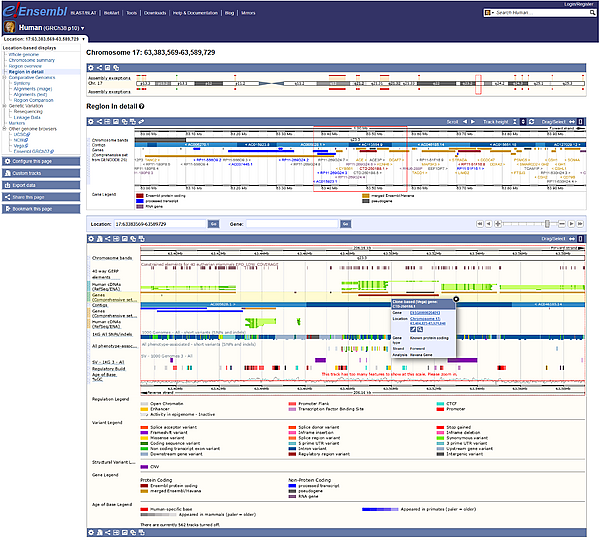Collapse the Comparative Genomics tree node
This screenshot has height=546, width=600.
[4, 79]
